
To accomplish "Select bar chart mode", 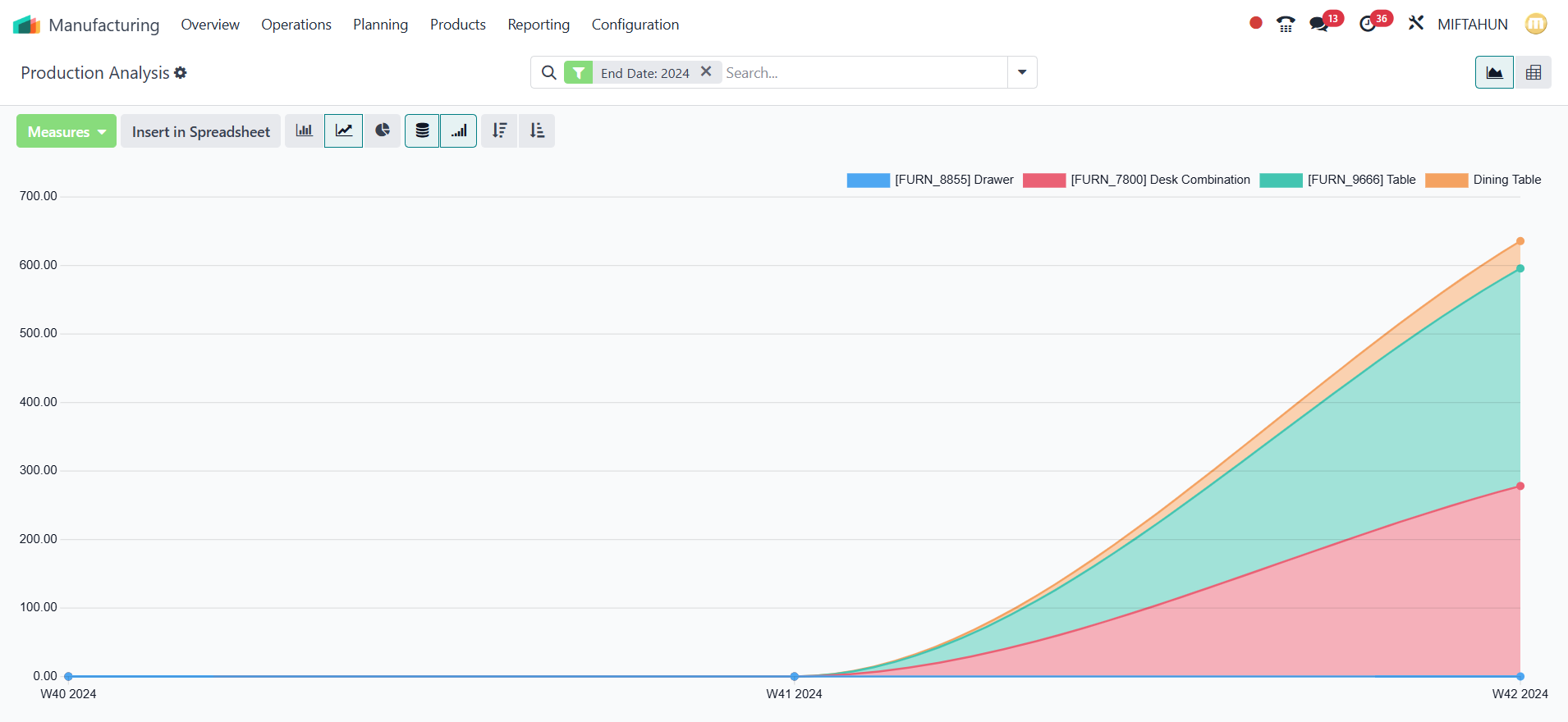I will [305, 130].
